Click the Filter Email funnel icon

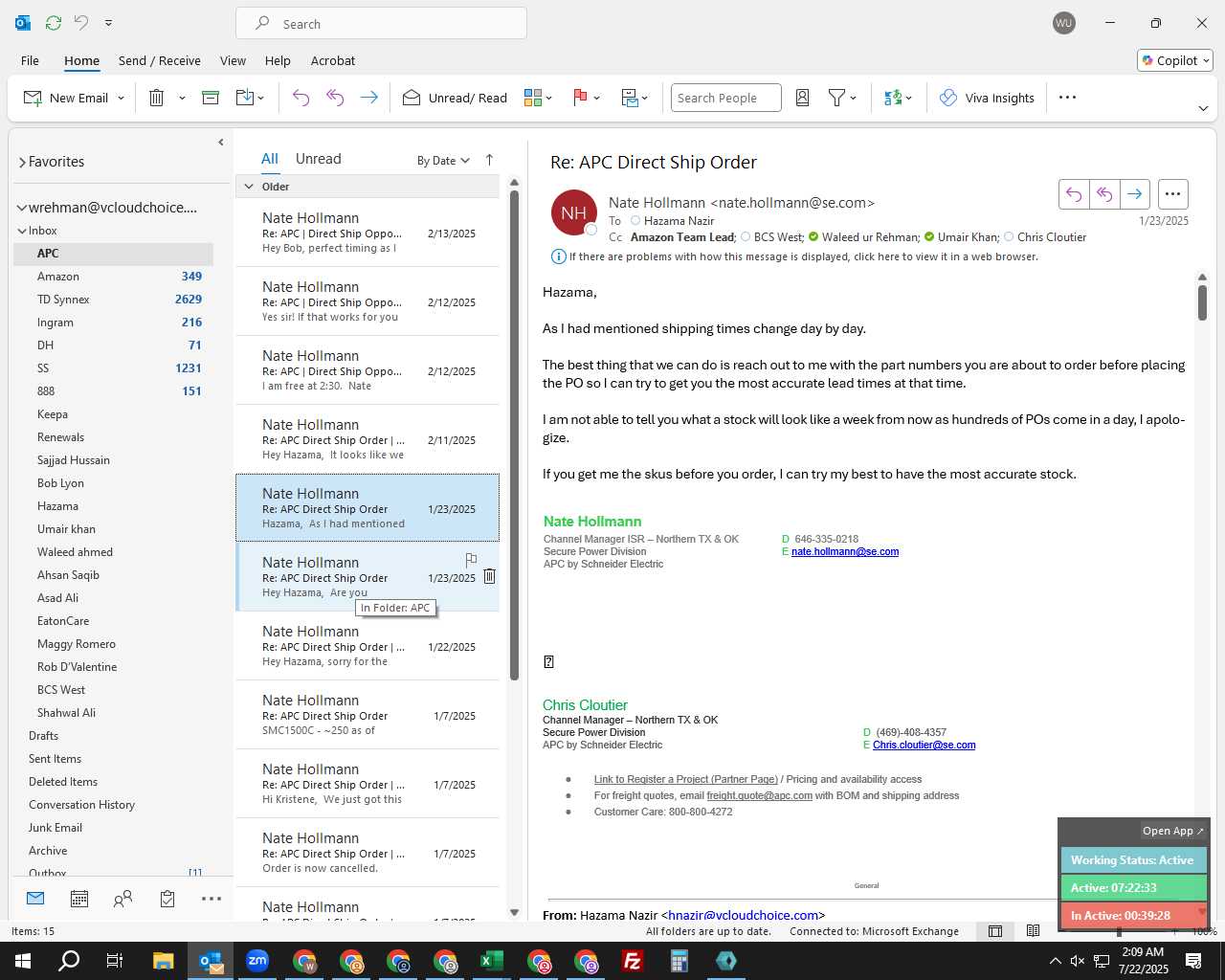coord(836,98)
